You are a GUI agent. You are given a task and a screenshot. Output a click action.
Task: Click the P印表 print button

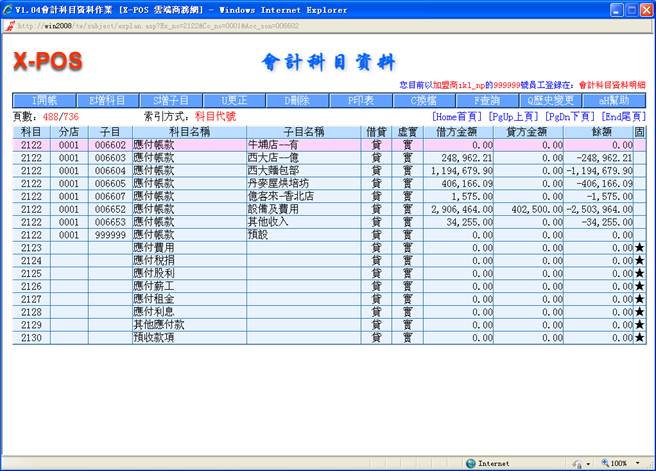[x=359, y=100]
